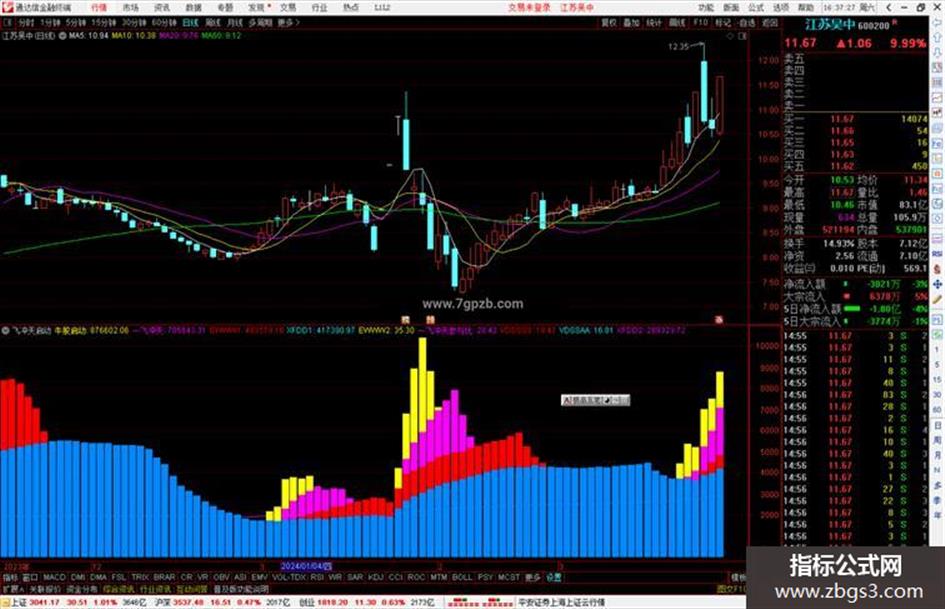
Task: Click the 12.35 high price label
Action: (679, 46)
